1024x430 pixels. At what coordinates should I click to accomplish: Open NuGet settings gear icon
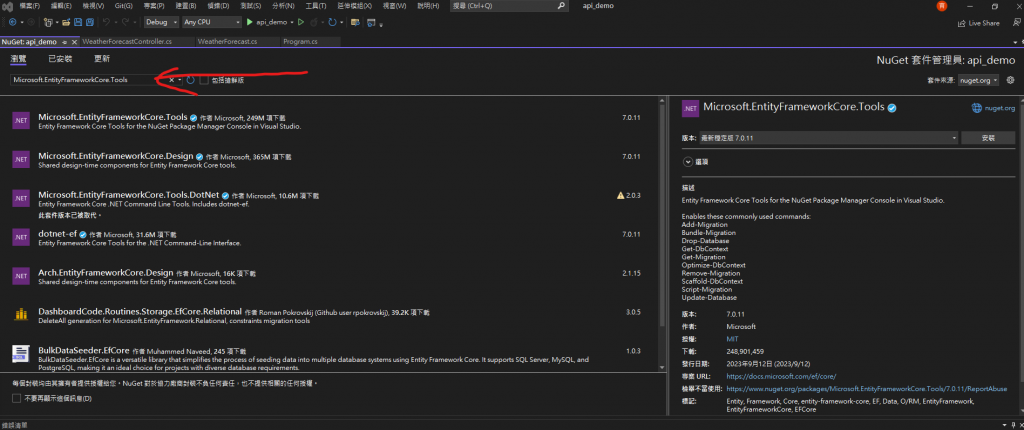[x=1010, y=80]
